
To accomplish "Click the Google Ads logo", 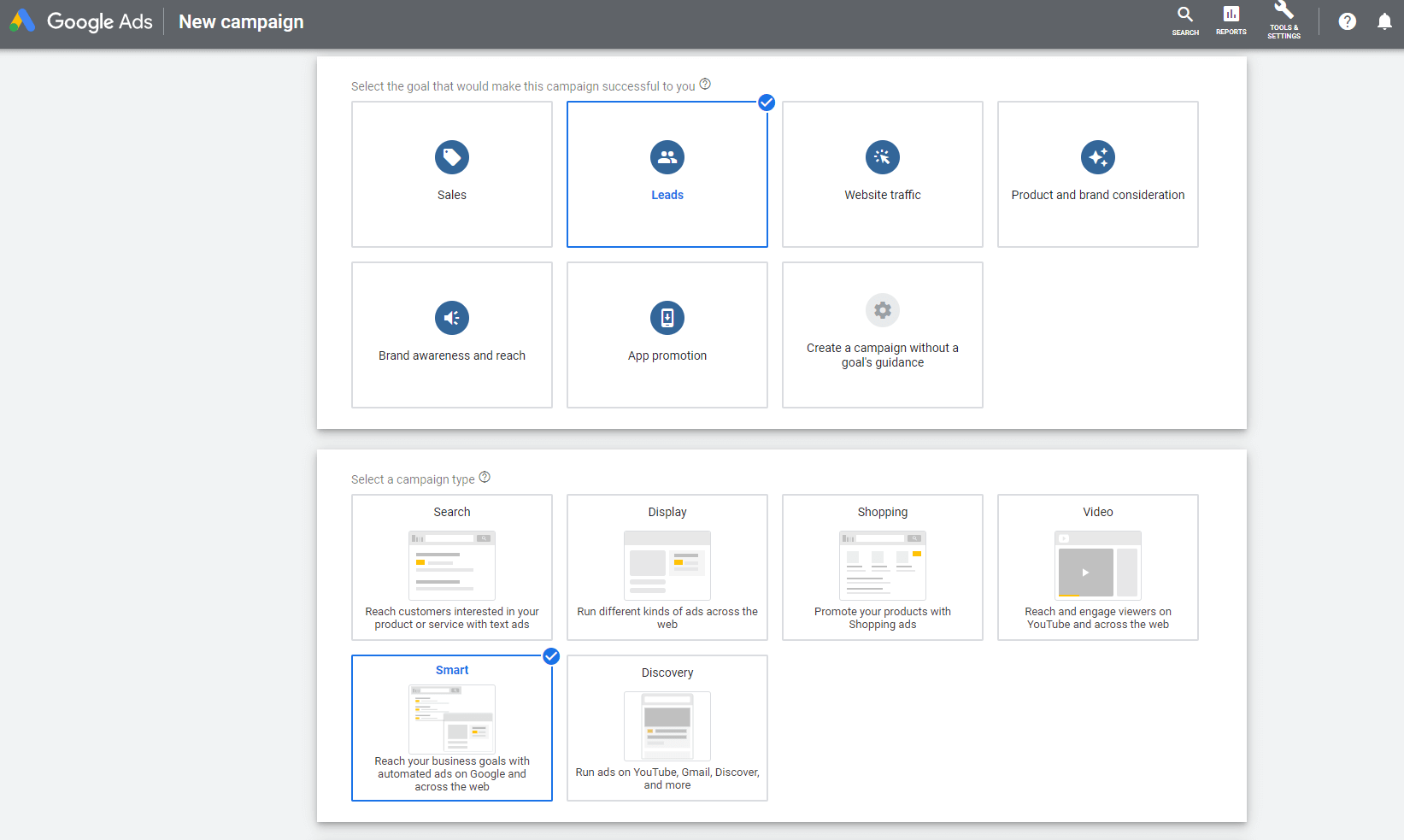I will [81, 21].
